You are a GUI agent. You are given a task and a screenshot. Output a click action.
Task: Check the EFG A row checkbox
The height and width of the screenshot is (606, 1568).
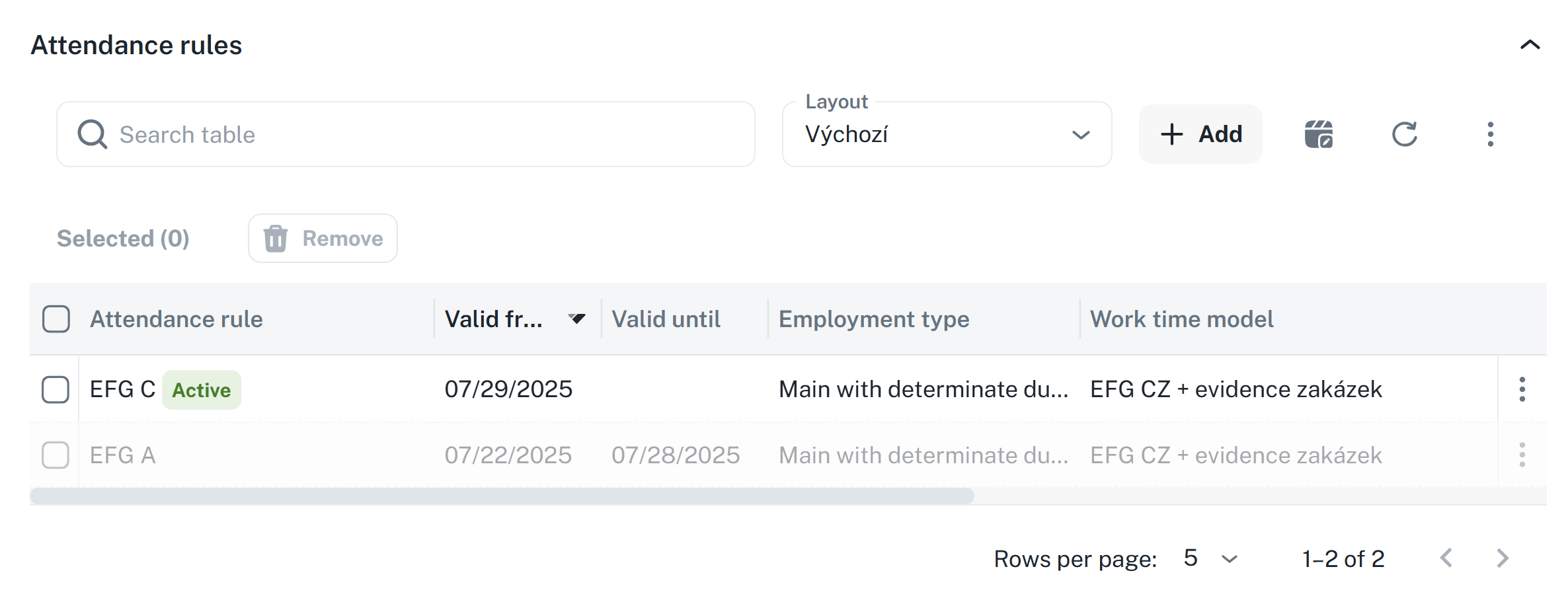56,455
